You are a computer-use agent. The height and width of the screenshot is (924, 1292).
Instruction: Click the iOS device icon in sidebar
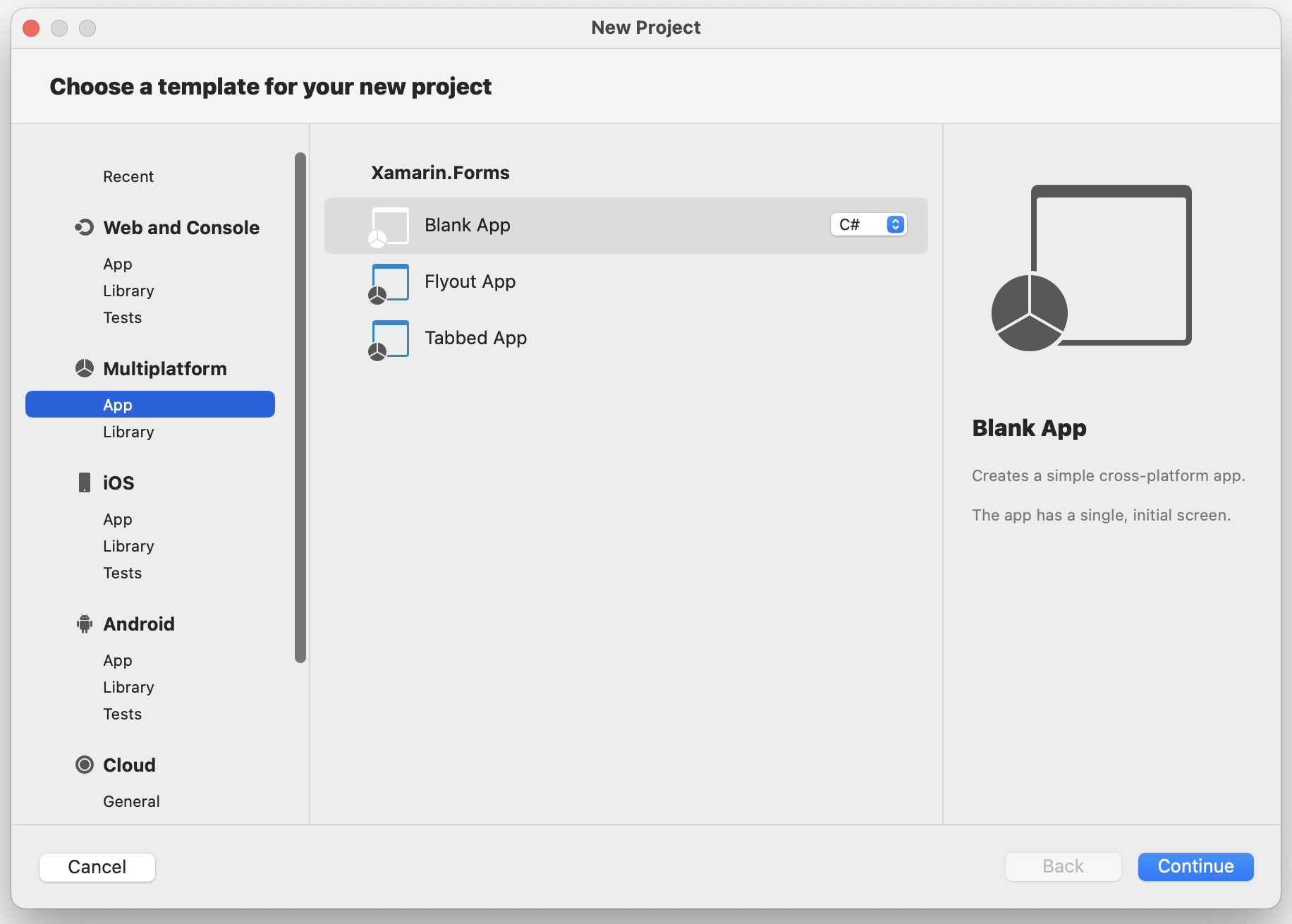[85, 482]
